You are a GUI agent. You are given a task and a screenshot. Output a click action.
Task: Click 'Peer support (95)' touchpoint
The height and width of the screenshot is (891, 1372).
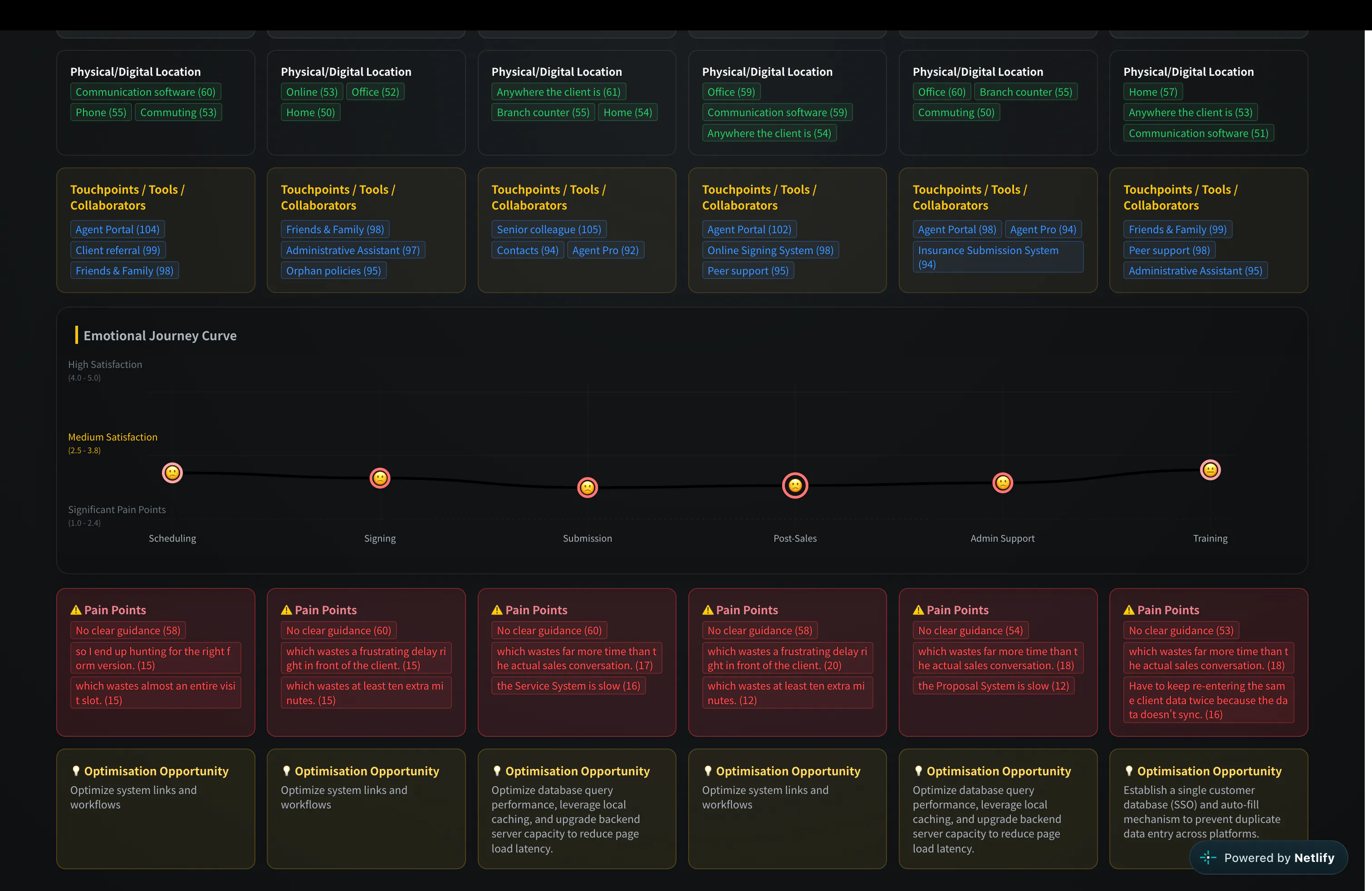coord(748,271)
